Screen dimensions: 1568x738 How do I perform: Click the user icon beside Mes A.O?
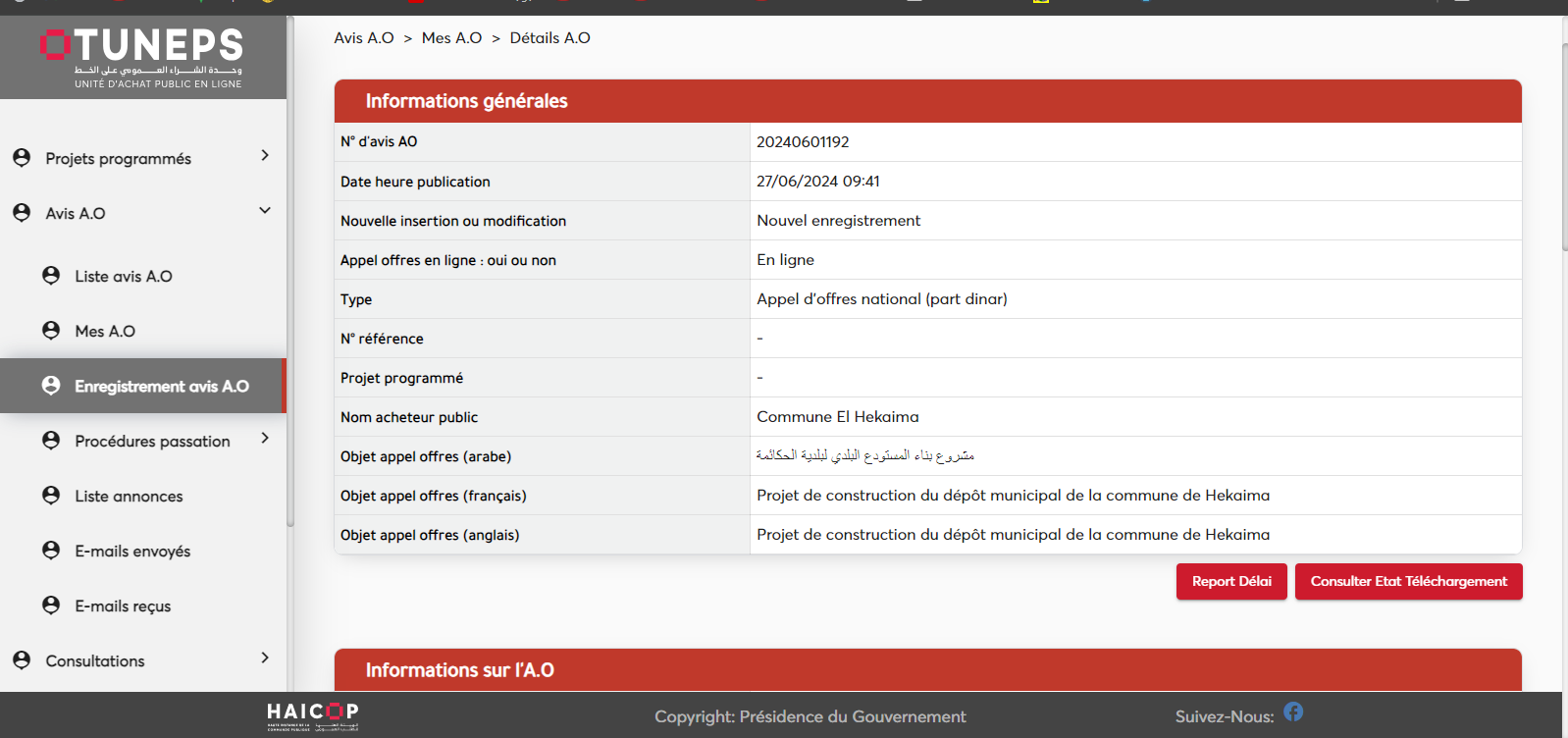51,330
